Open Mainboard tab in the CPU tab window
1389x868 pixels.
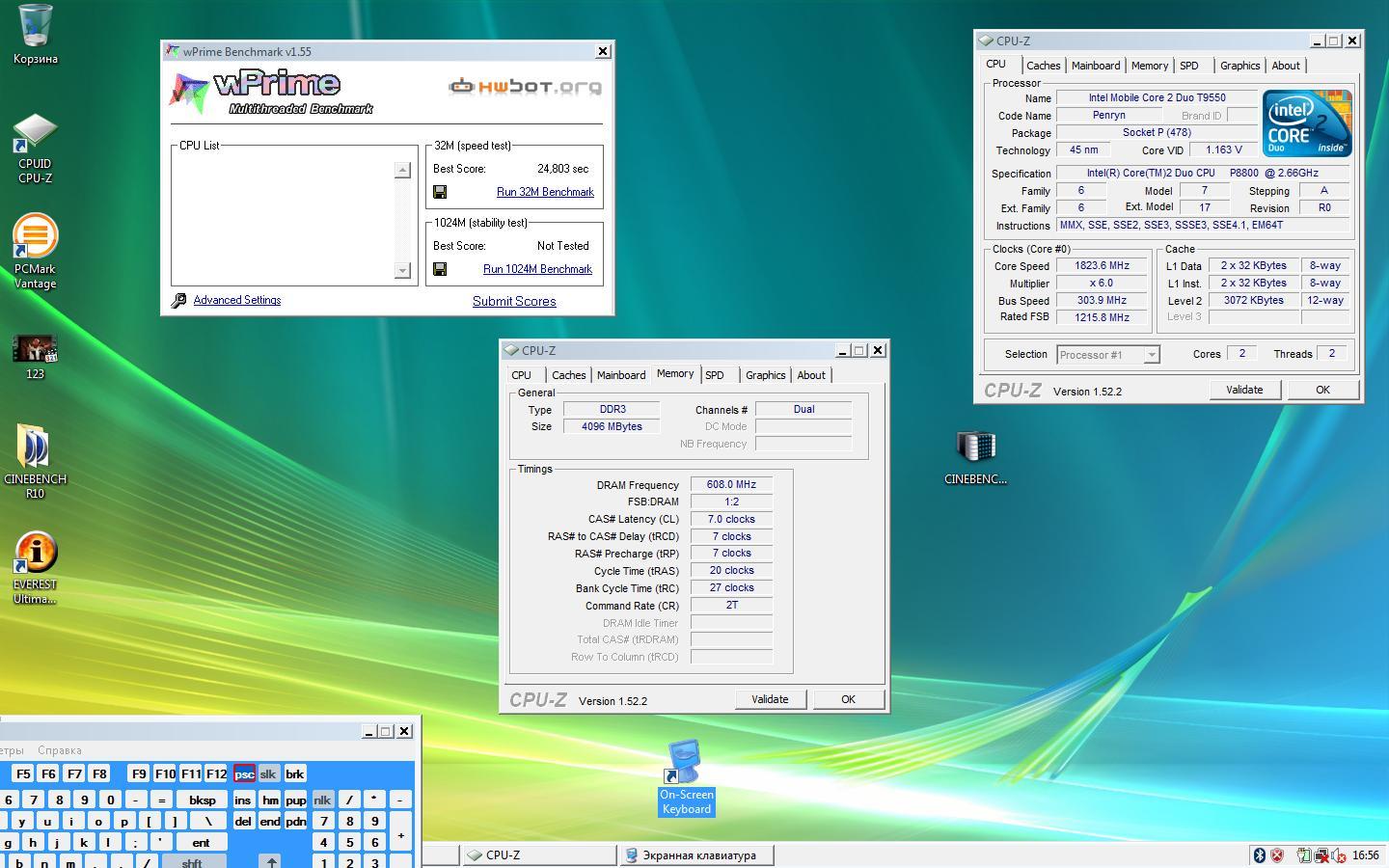tap(1096, 66)
